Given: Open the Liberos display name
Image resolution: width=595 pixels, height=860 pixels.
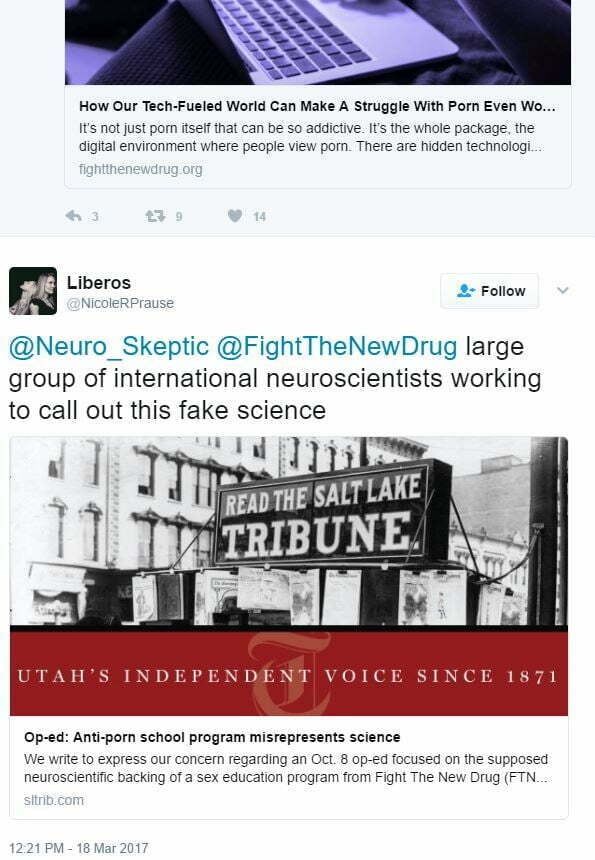Looking at the screenshot, I should coord(99,282).
